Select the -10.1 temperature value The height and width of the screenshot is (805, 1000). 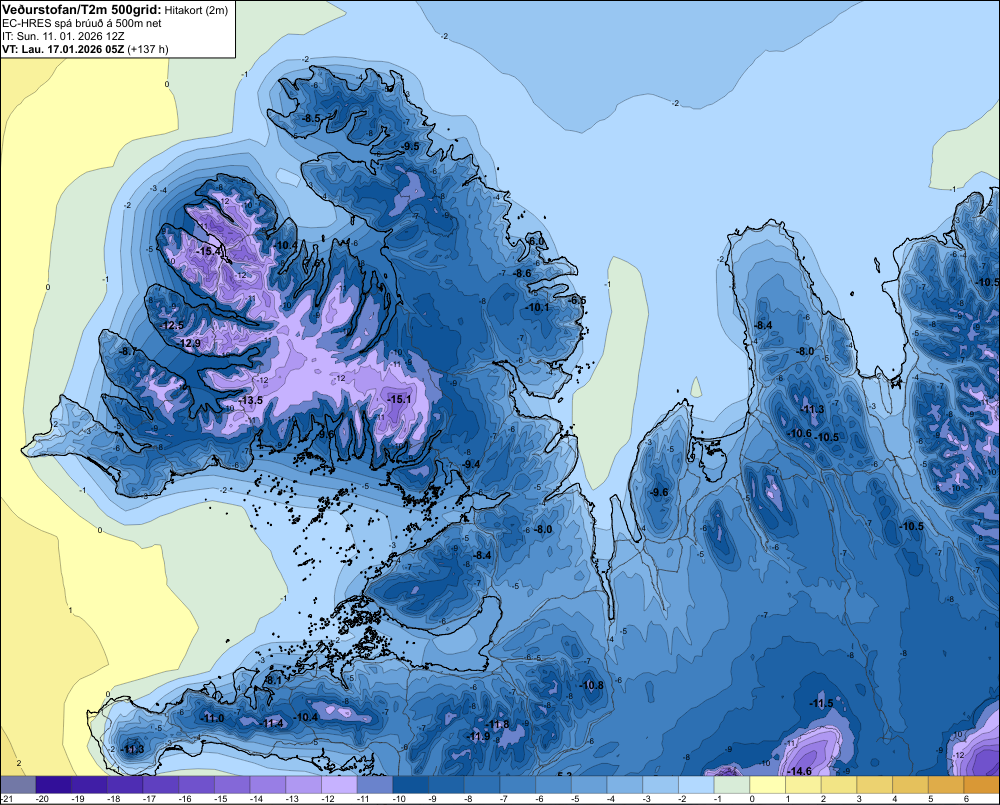(537, 307)
